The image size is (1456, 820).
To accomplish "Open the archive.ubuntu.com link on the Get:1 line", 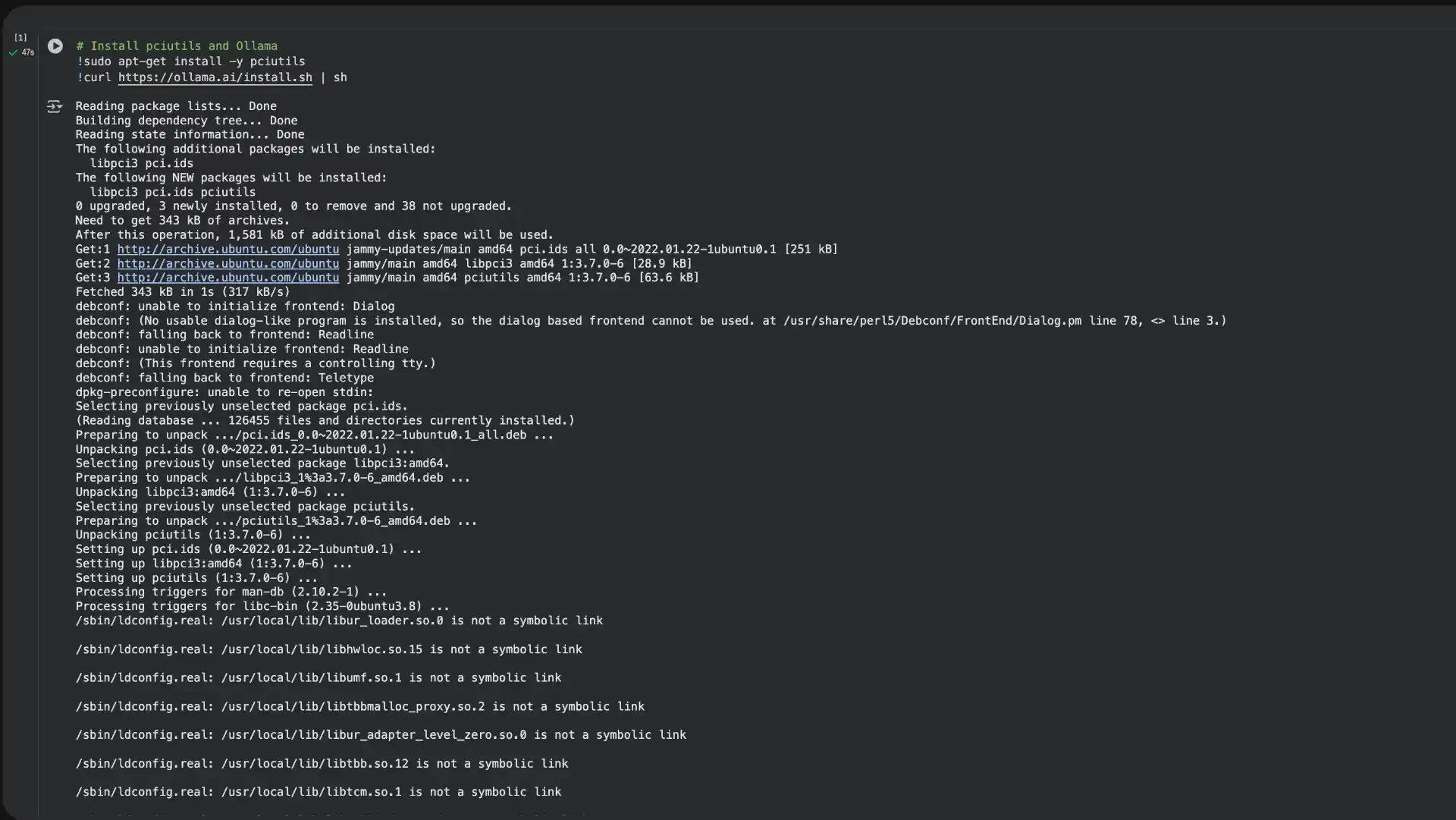I will [227, 250].
